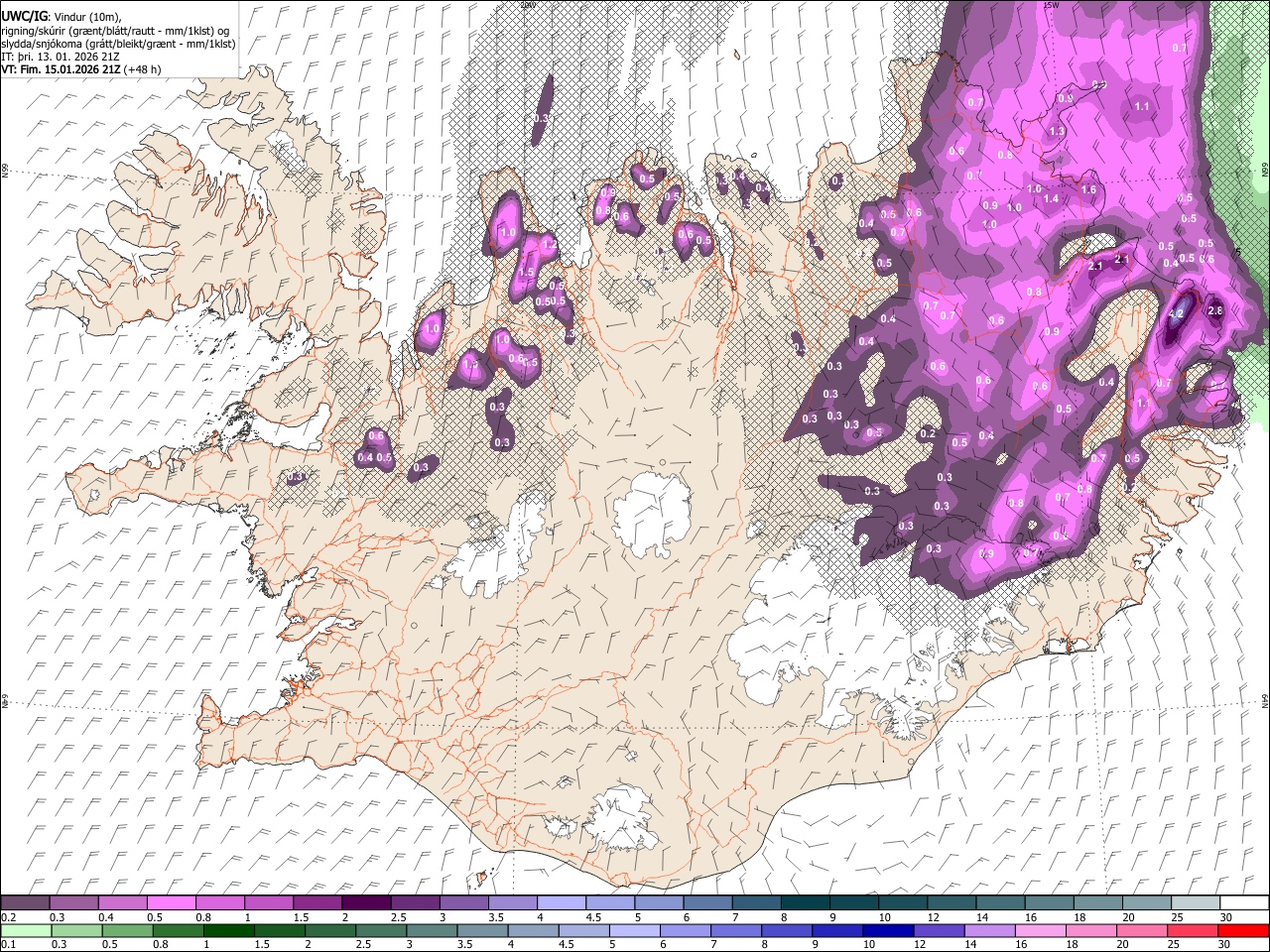The height and width of the screenshot is (952, 1270).
Task: Click the 4.2 precipitation value on the map
Action: [1178, 312]
